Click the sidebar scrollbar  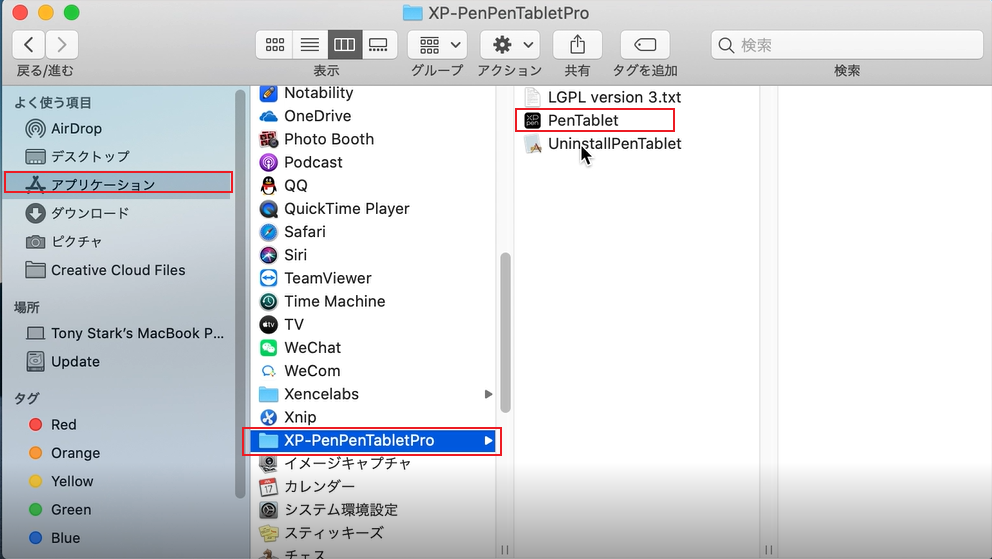pos(240,294)
